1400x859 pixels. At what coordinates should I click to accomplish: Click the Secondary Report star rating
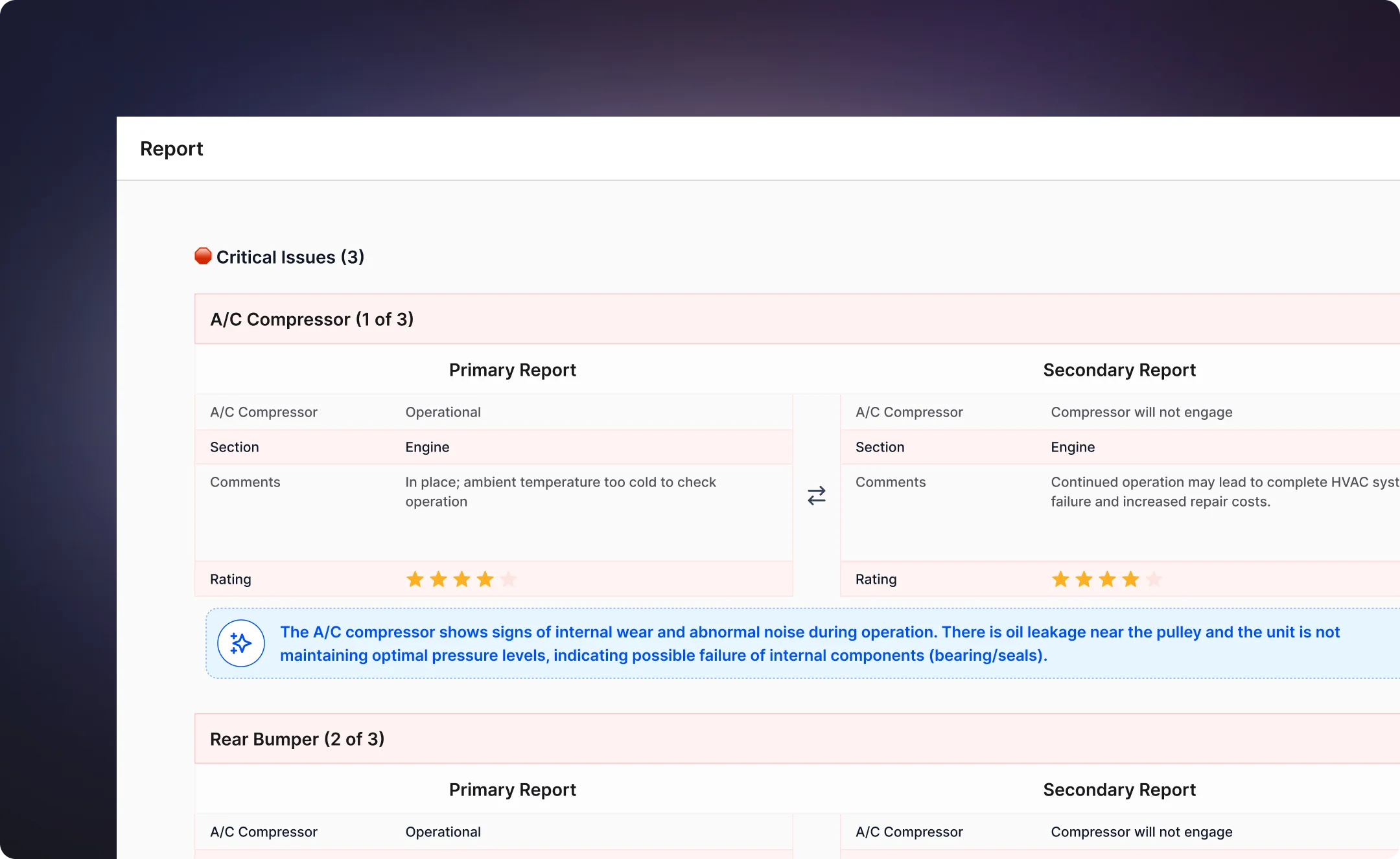[x=1107, y=578]
